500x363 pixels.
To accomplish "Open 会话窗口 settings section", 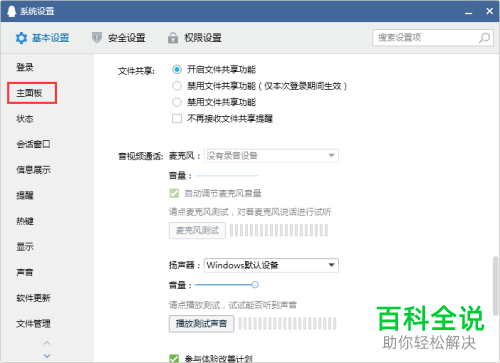I will click(33, 144).
